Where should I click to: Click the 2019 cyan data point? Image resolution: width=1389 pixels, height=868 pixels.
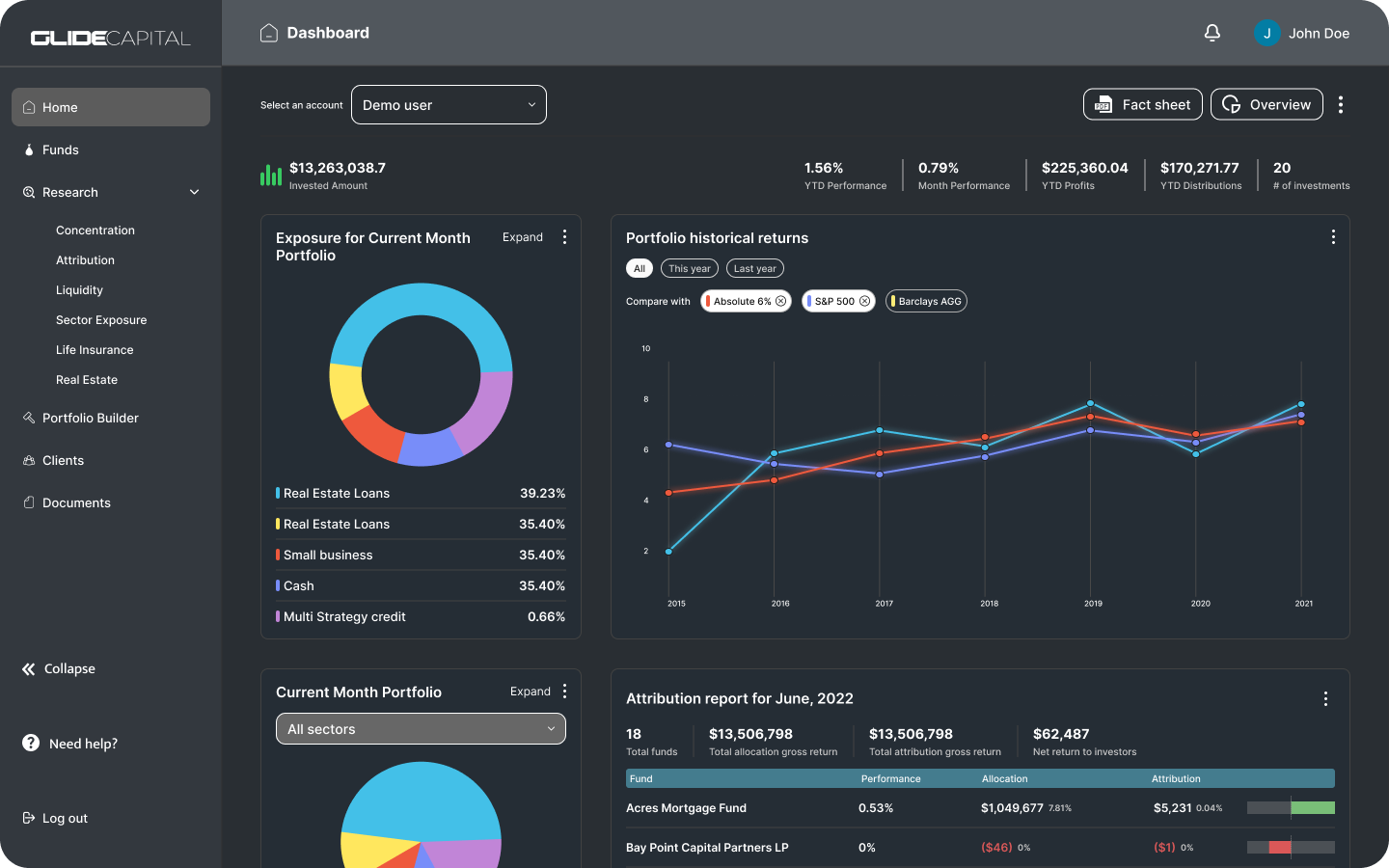coord(1090,403)
